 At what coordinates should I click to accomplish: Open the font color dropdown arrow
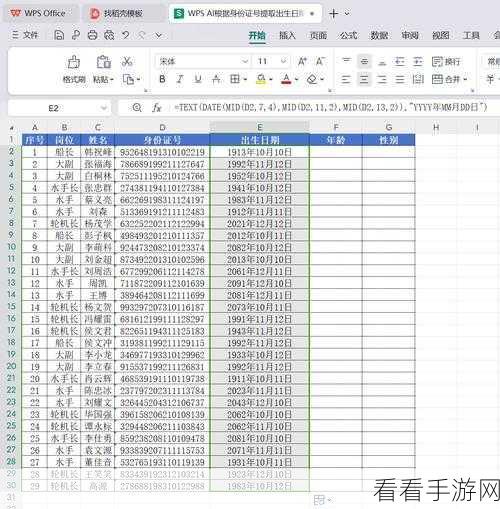296,80
